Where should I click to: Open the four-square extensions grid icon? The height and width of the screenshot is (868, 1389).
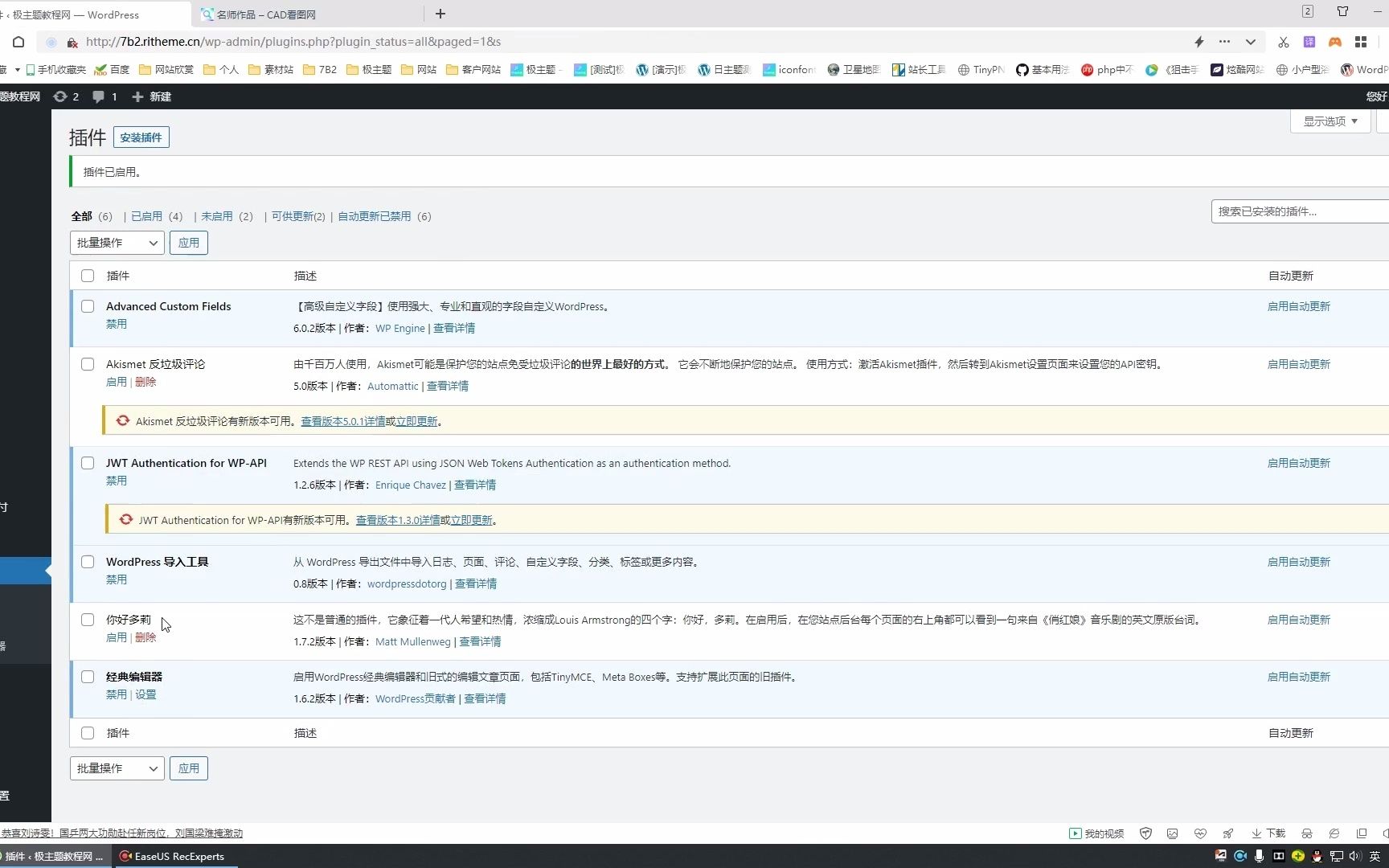(1361, 42)
